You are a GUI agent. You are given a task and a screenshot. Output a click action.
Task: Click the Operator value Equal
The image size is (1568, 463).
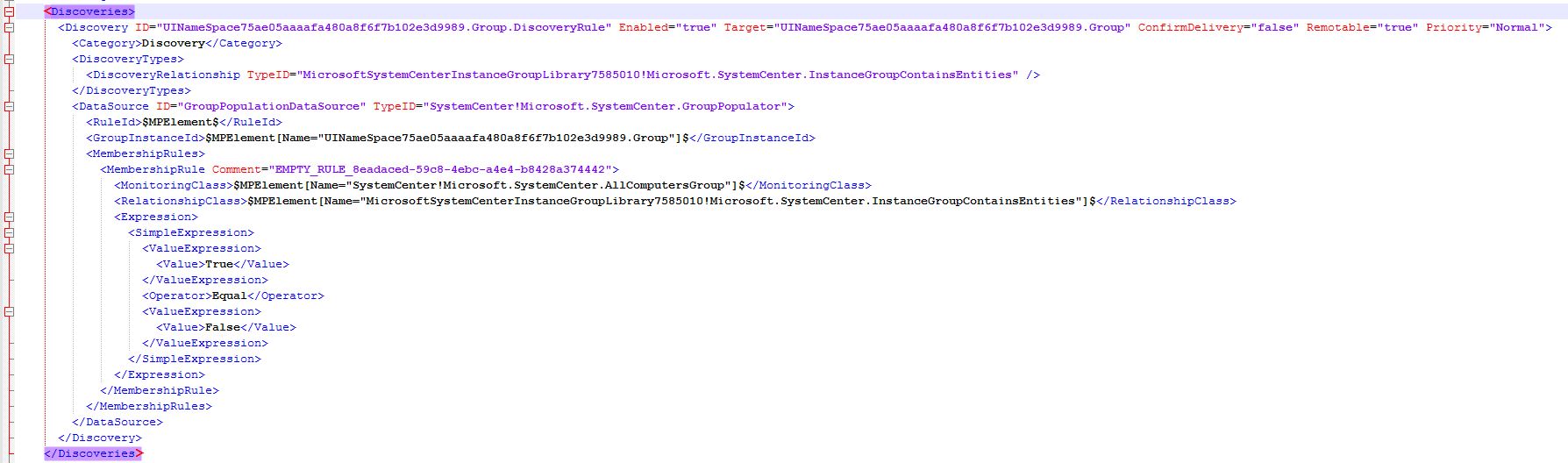click(230, 296)
